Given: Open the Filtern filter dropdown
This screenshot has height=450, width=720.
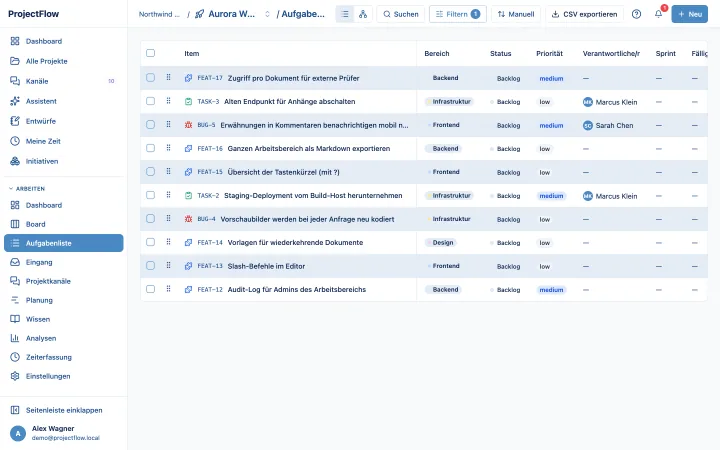Looking at the screenshot, I should click(457, 14).
